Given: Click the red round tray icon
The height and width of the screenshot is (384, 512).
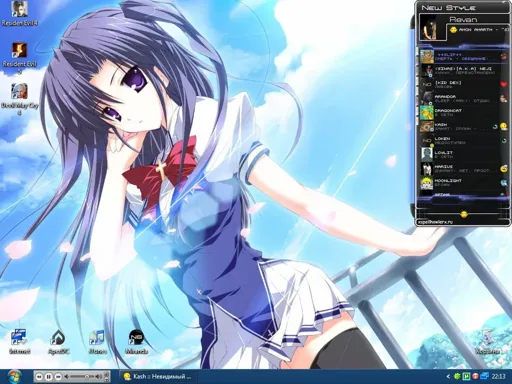Looking at the screenshot, I should tap(475, 377).
